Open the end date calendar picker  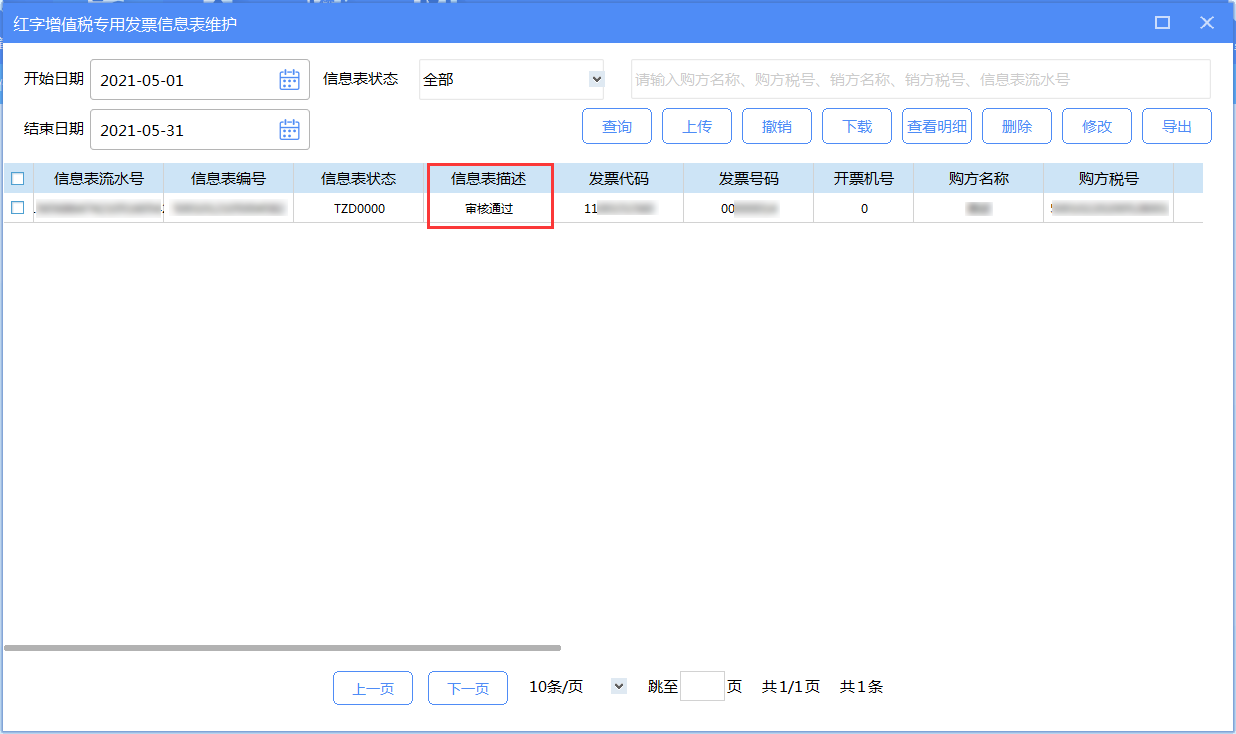coord(289,130)
